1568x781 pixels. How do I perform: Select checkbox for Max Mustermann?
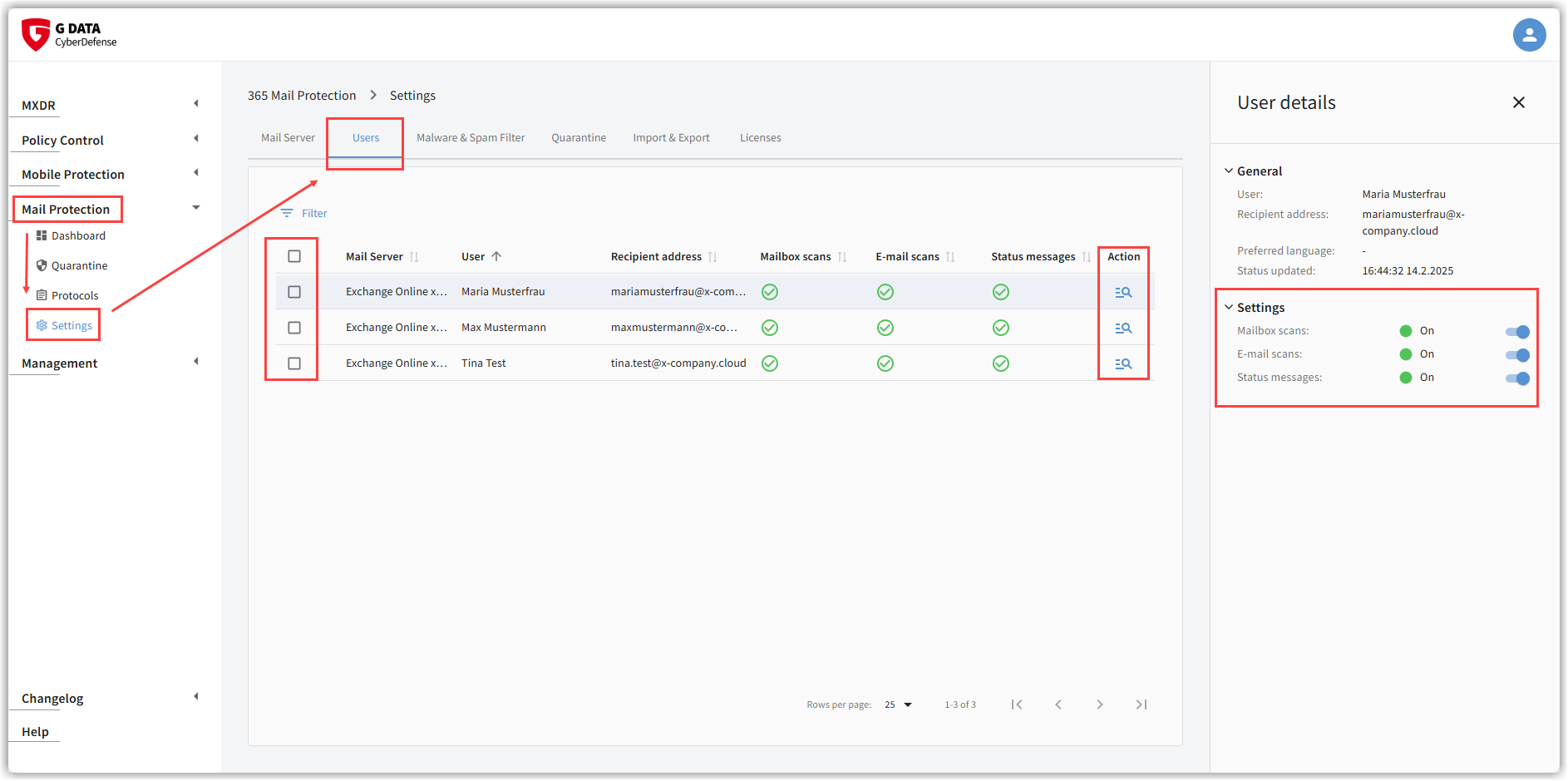tap(294, 328)
